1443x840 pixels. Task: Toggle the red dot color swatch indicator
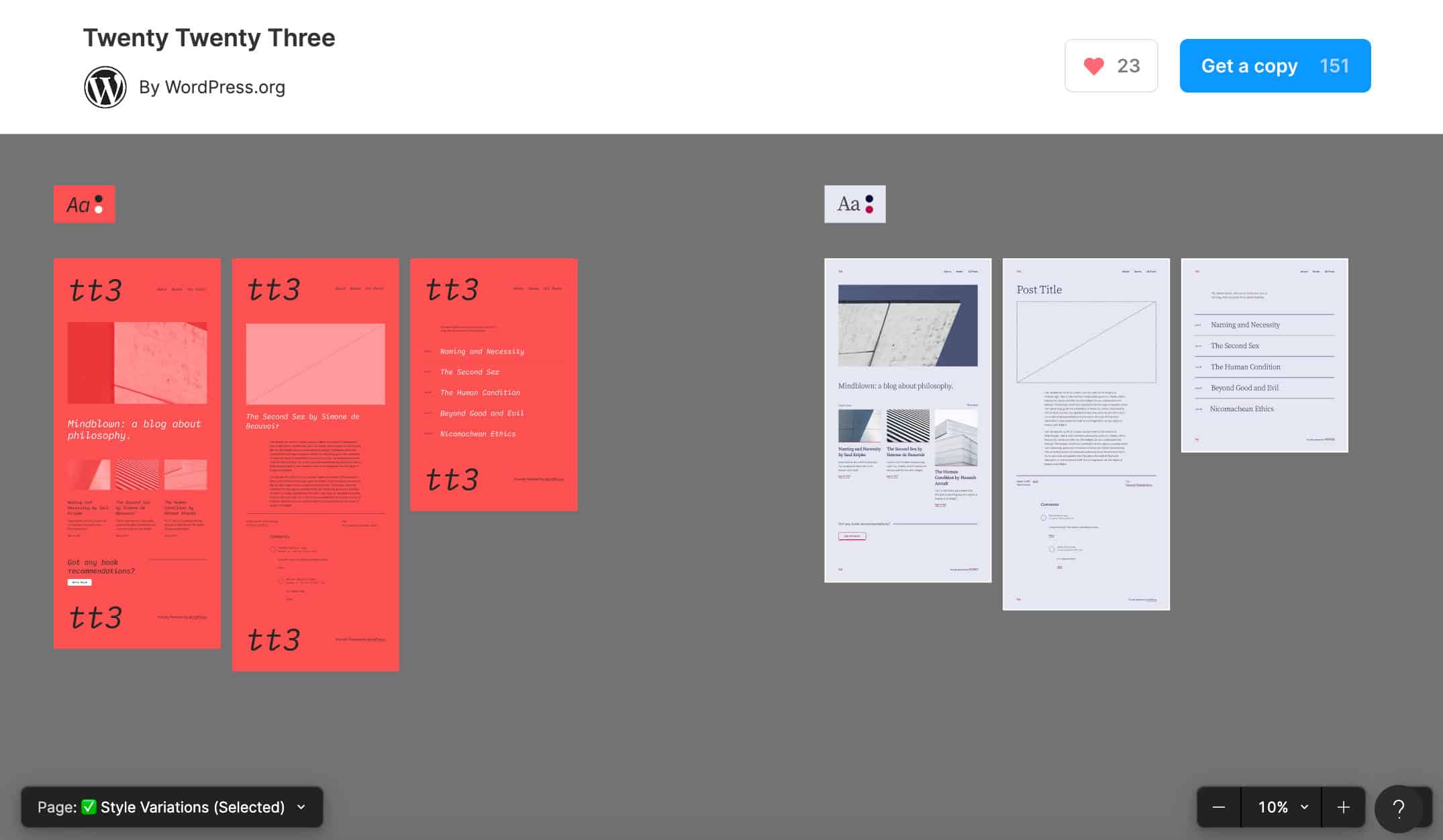[873, 210]
